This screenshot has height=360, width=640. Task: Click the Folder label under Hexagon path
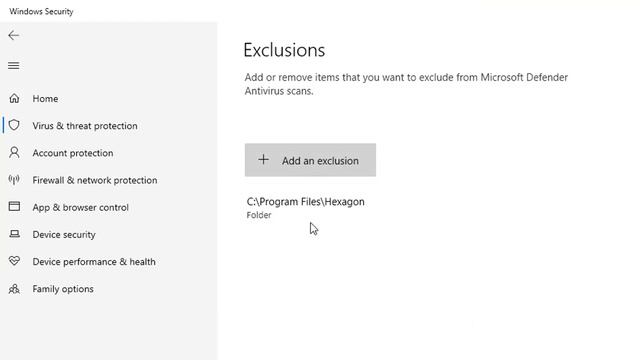coord(259,215)
